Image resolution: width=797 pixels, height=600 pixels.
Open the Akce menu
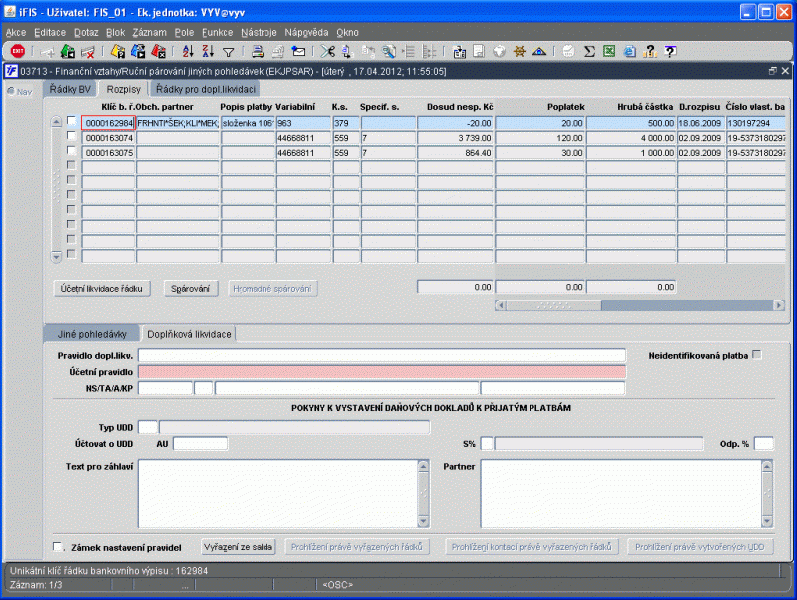click(x=16, y=33)
